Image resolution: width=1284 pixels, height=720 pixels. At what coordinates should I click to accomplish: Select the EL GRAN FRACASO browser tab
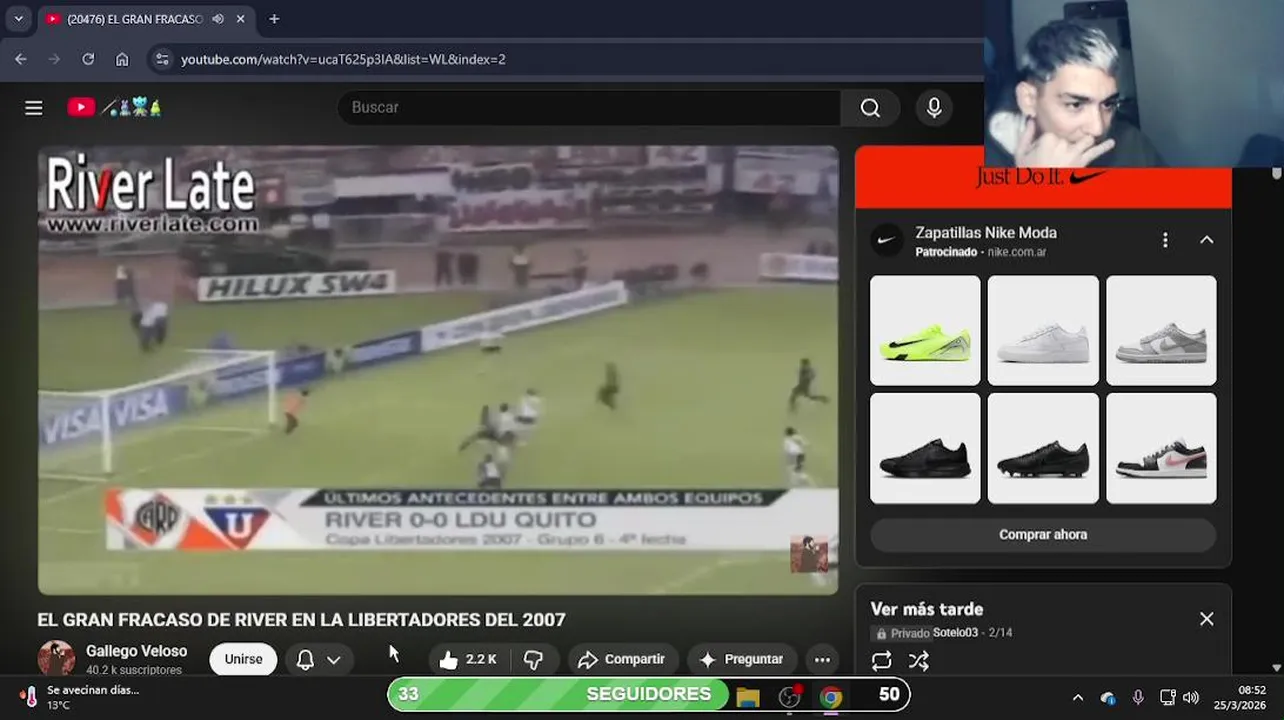pyautogui.click(x=146, y=19)
